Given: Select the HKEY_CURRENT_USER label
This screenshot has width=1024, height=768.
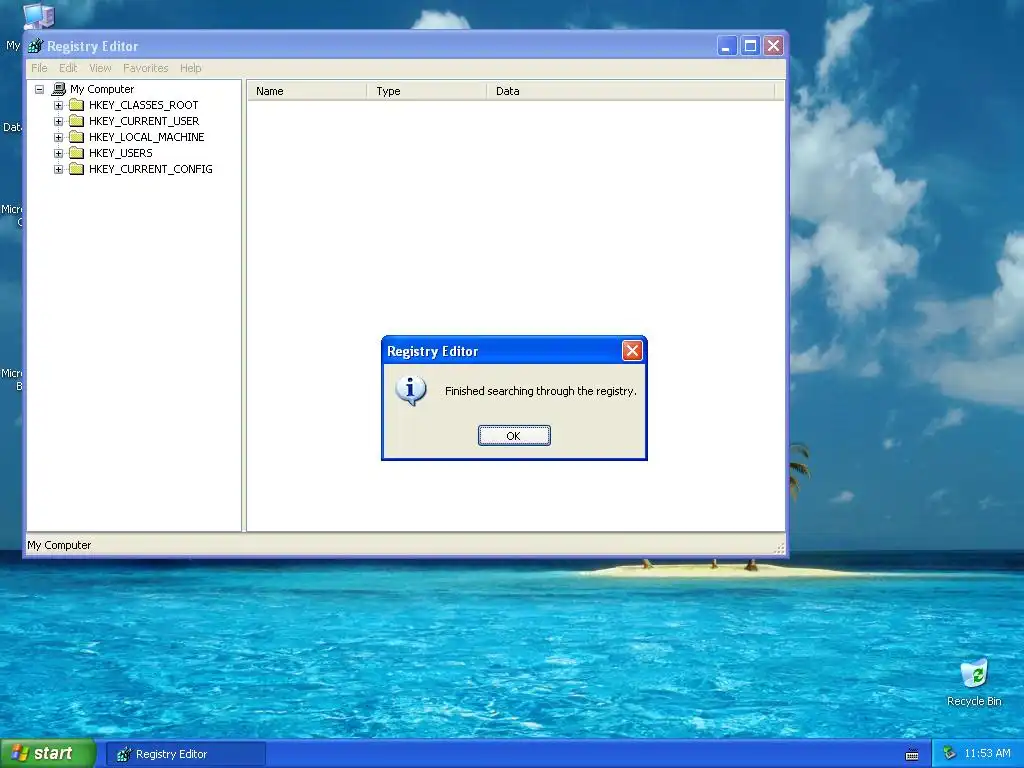Looking at the screenshot, I should pos(144,121).
